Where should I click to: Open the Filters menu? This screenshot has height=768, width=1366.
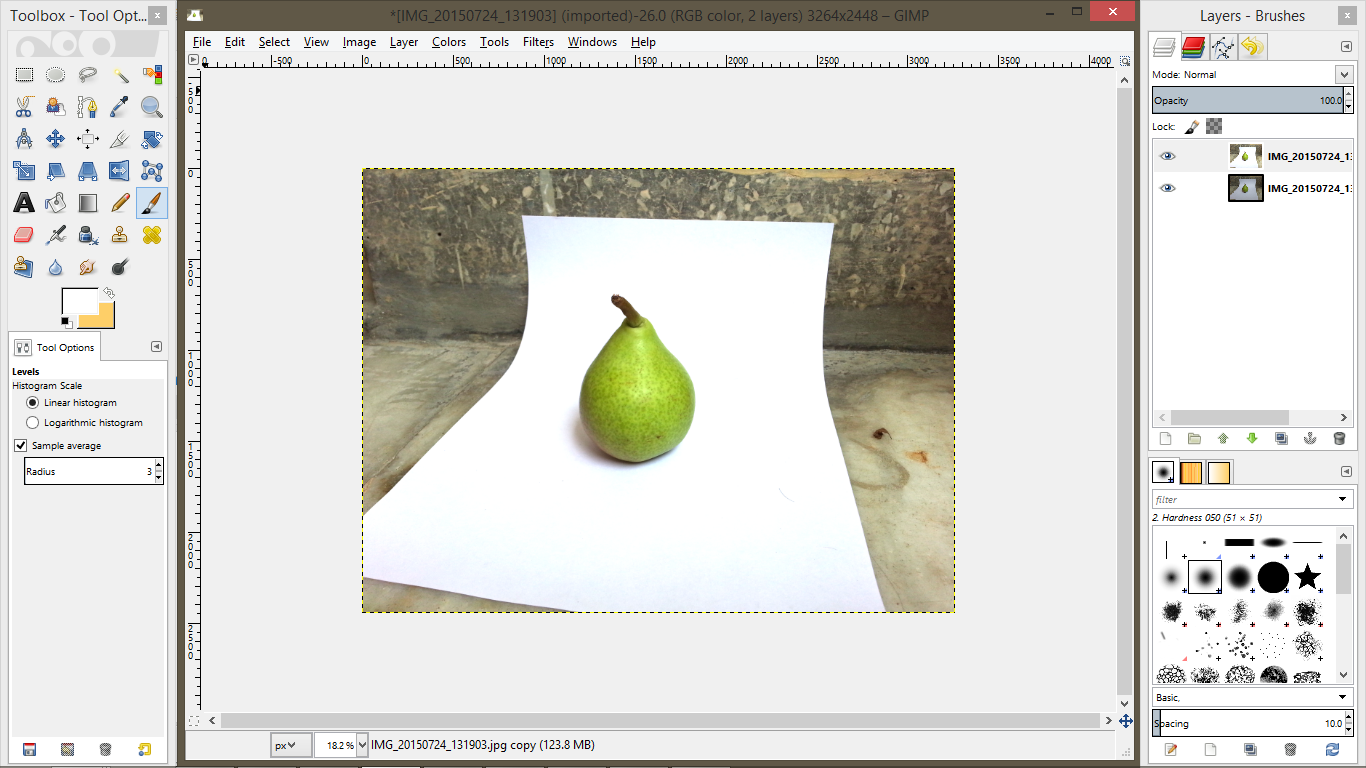(x=537, y=42)
